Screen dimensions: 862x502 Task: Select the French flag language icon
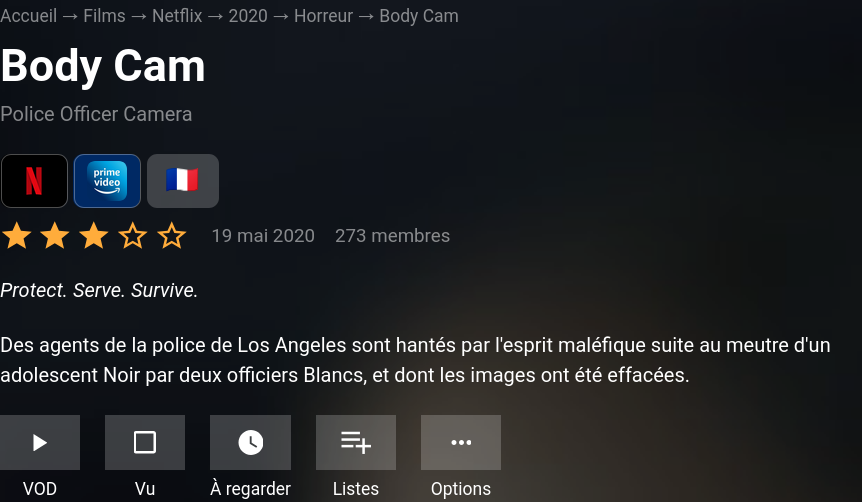[x=183, y=181]
